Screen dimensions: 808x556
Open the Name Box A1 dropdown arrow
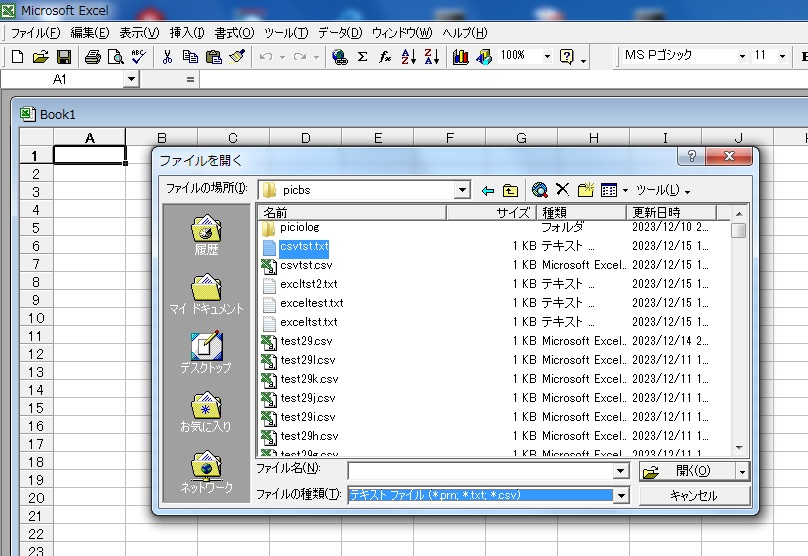pyautogui.click(x=131, y=79)
